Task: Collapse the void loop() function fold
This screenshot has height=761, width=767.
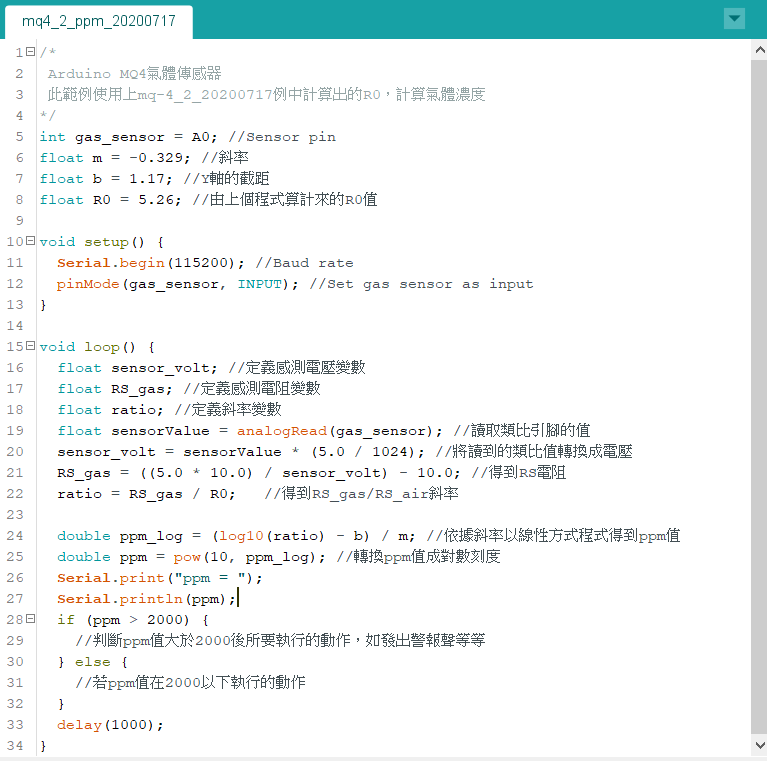Action: pyautogui.click(x=30, y=347)
